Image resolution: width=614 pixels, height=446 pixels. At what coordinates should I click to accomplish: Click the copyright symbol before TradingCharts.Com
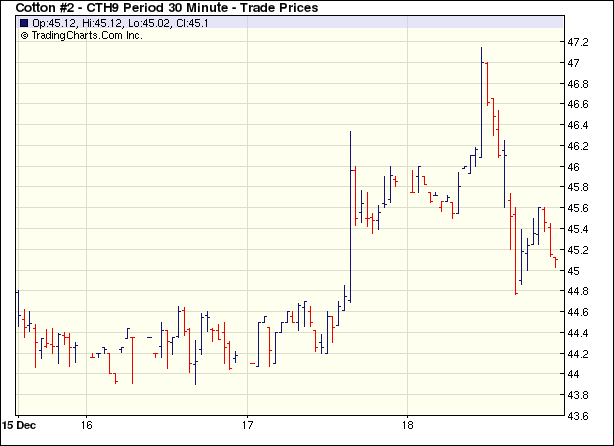25,35
